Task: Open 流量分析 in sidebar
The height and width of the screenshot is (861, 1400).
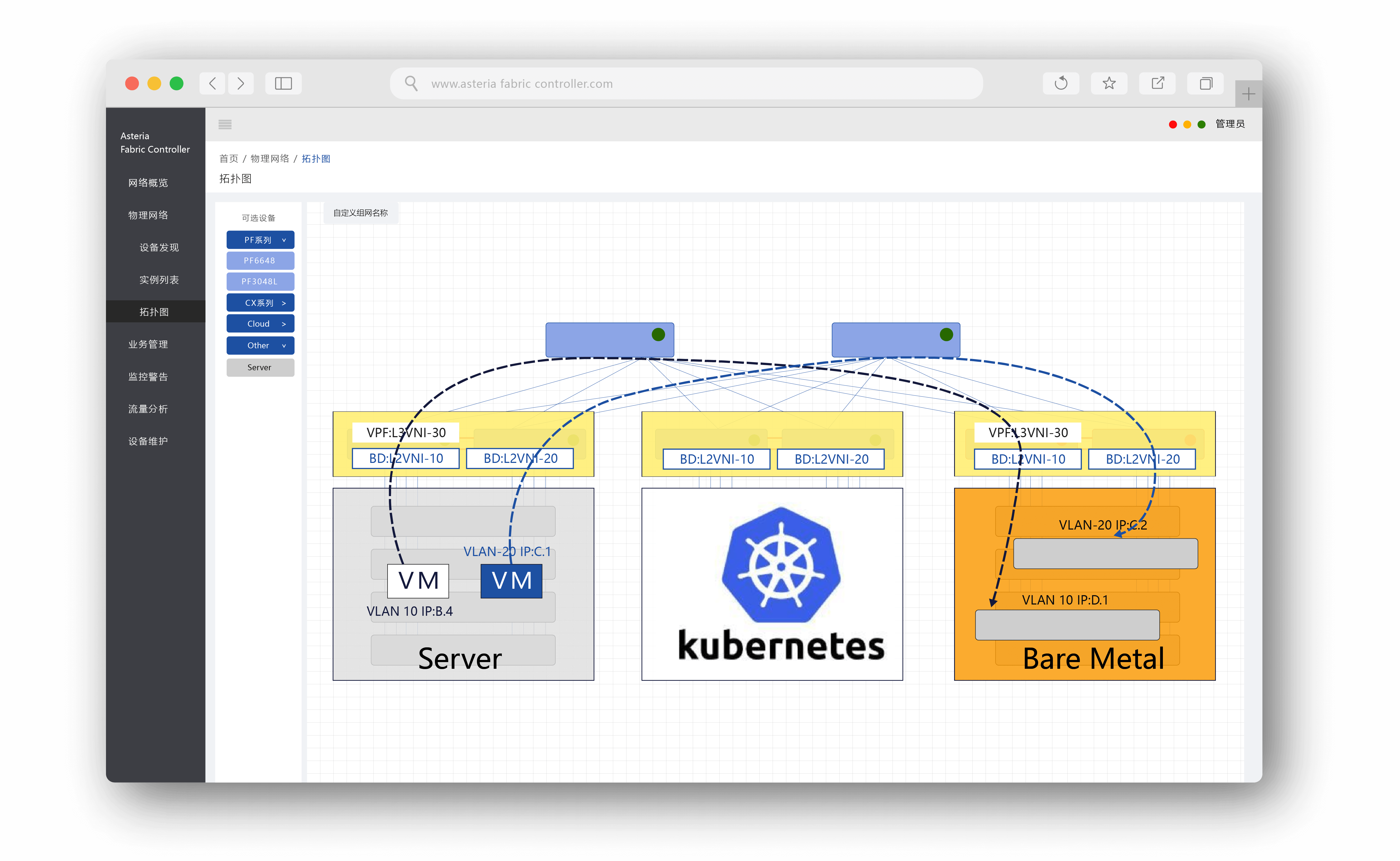Action: coord(148,409)
